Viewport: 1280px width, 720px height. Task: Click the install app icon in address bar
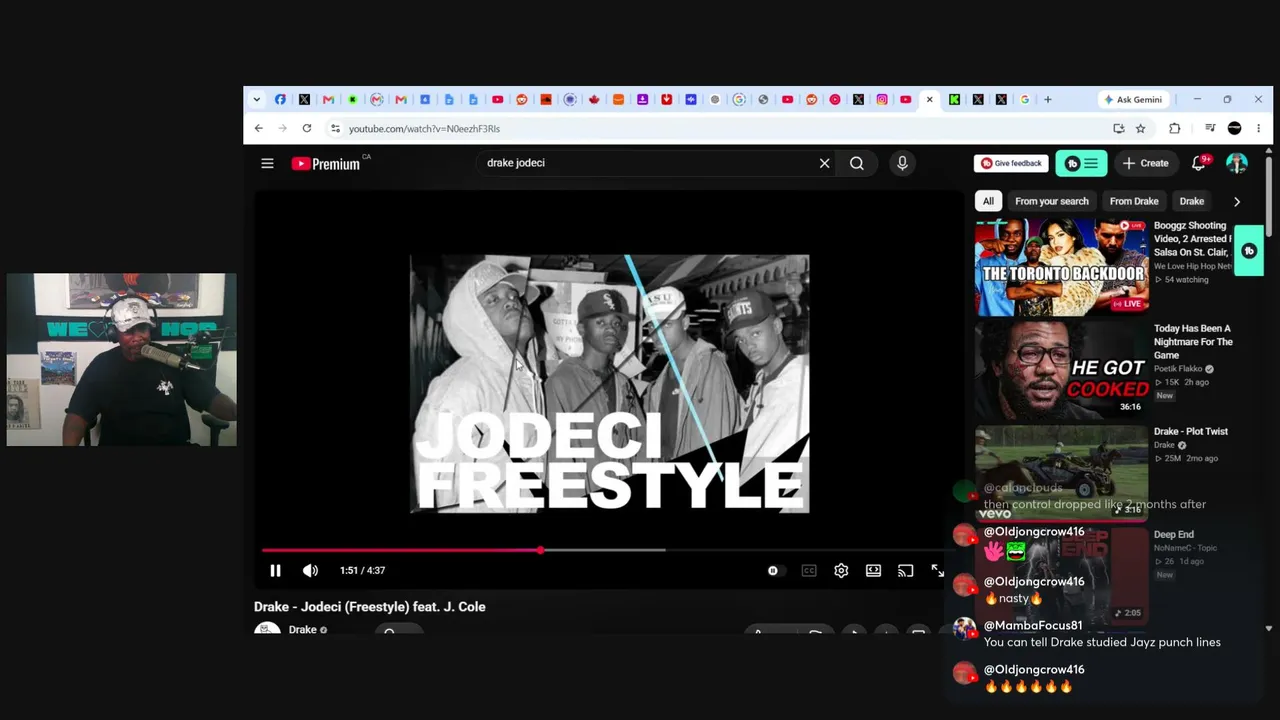1118,128
